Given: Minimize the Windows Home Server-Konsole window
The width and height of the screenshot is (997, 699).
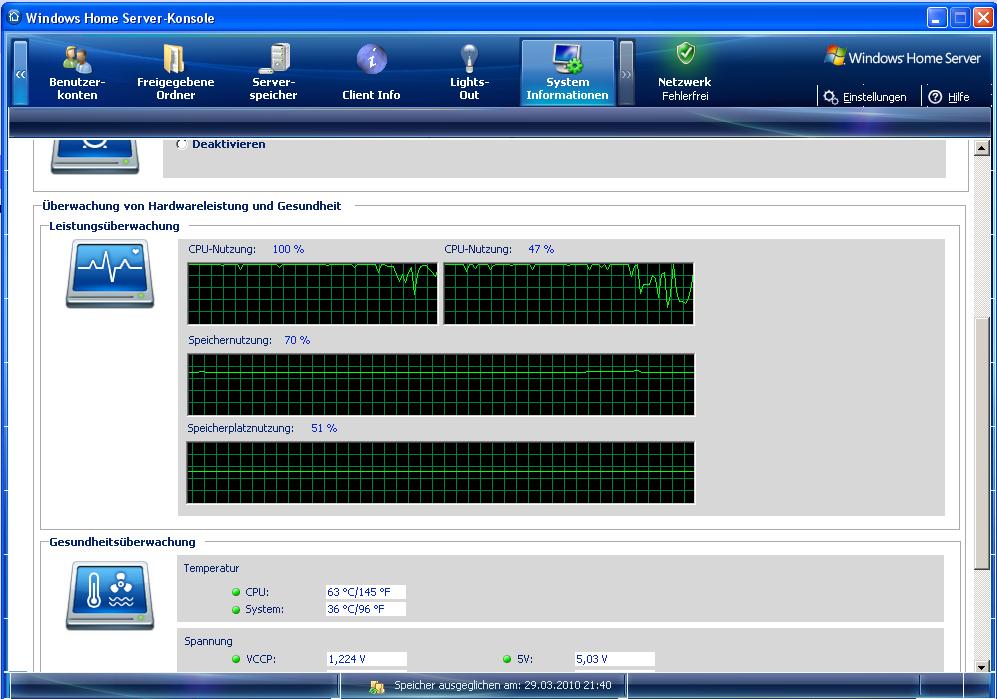Looking at the screenshot, I should tap(937, 18).
